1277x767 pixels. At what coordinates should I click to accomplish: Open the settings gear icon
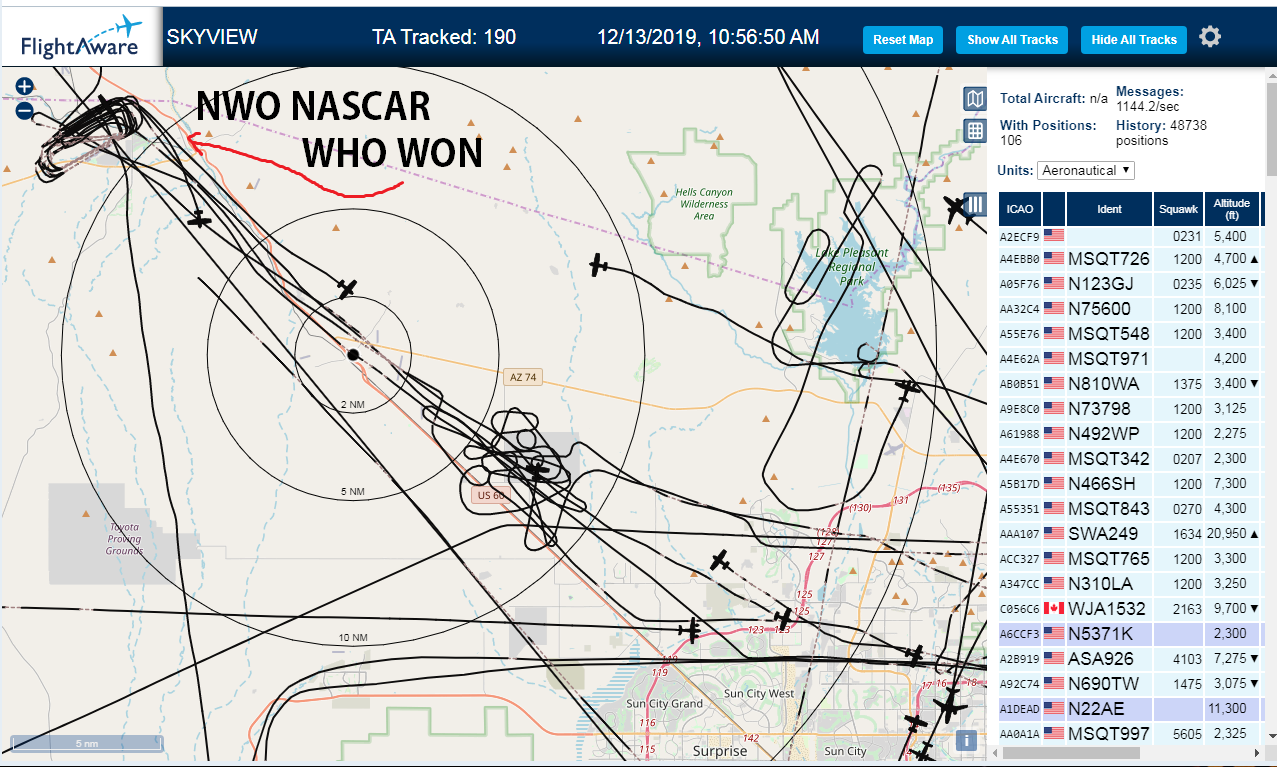pos(1210,38)
